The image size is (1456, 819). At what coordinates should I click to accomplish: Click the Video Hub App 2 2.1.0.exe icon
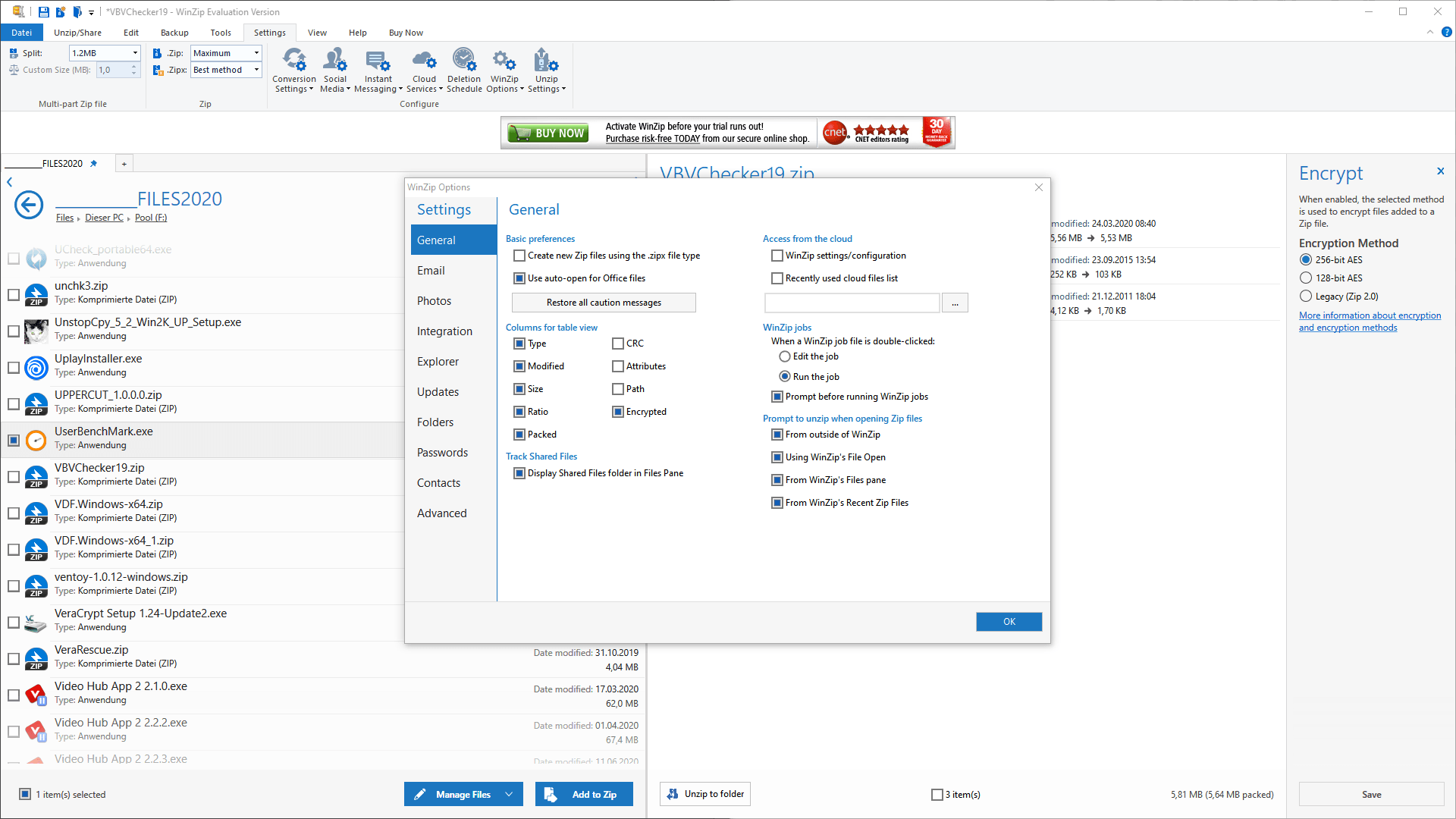pyautogui.click(x=36, y=695)
